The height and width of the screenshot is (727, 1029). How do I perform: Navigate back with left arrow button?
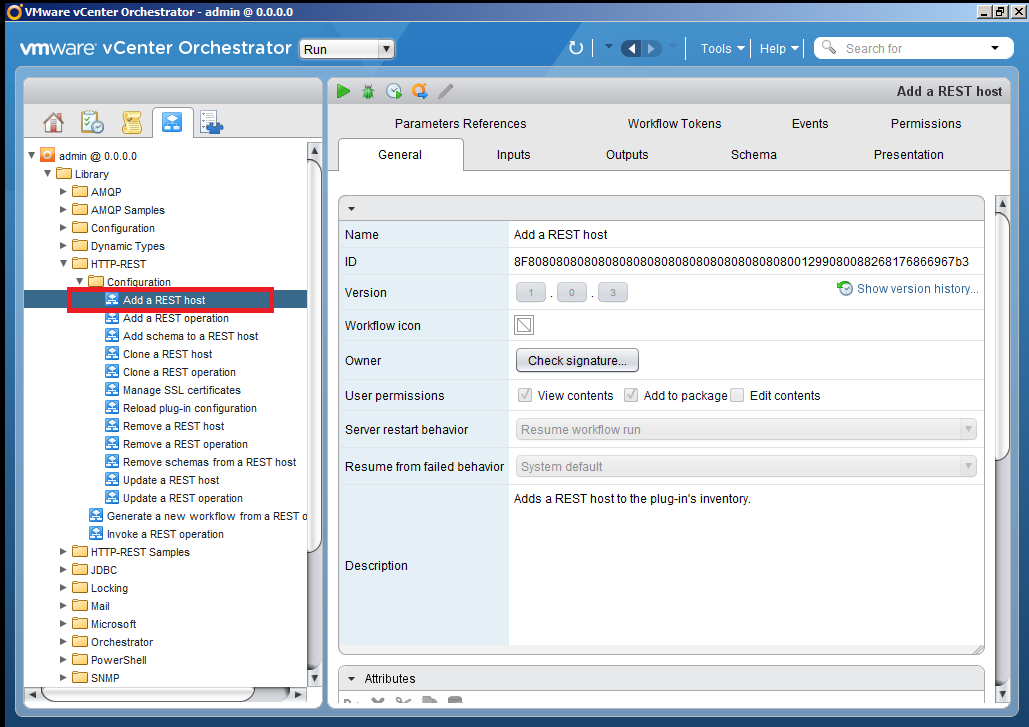[x=631, y=48]
